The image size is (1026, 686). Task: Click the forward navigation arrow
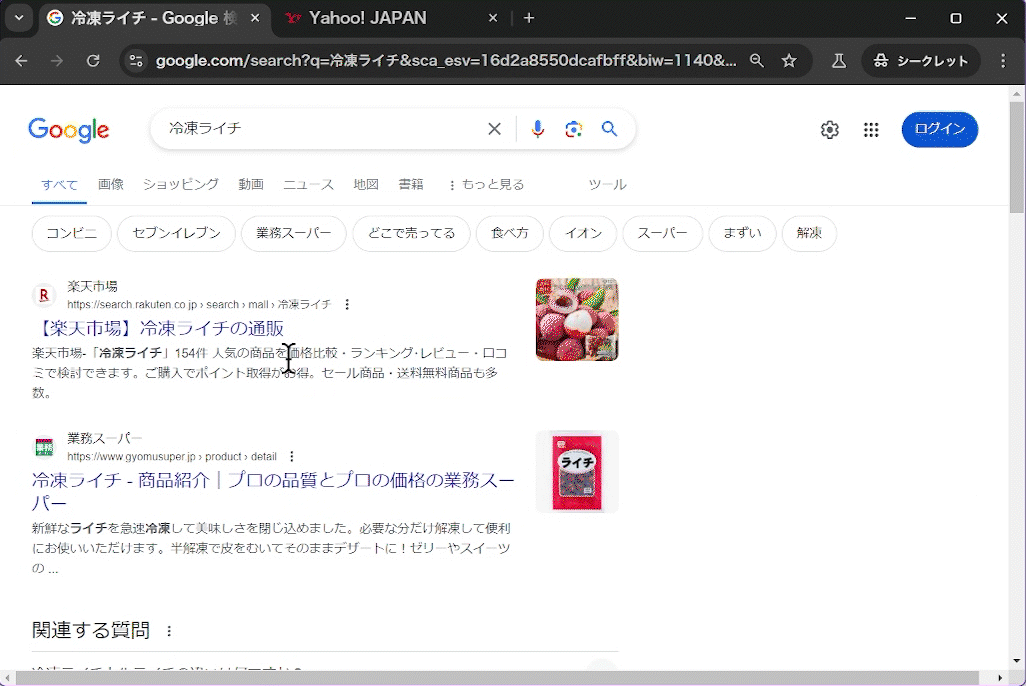tap(57, 61)
